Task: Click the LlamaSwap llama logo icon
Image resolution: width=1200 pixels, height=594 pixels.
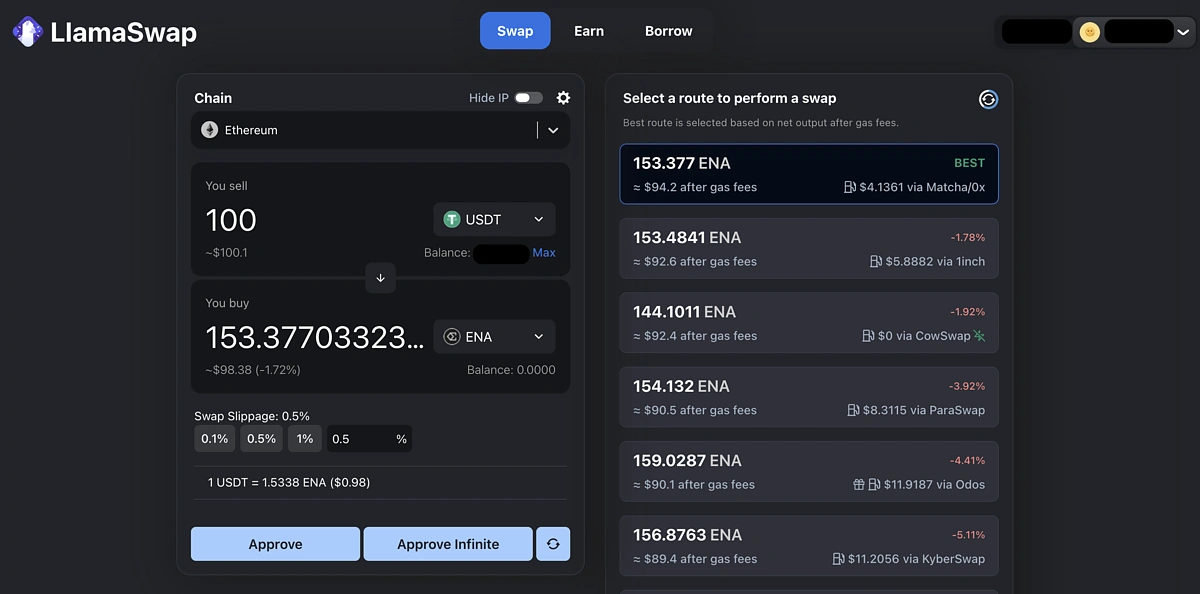Action: 28,31
